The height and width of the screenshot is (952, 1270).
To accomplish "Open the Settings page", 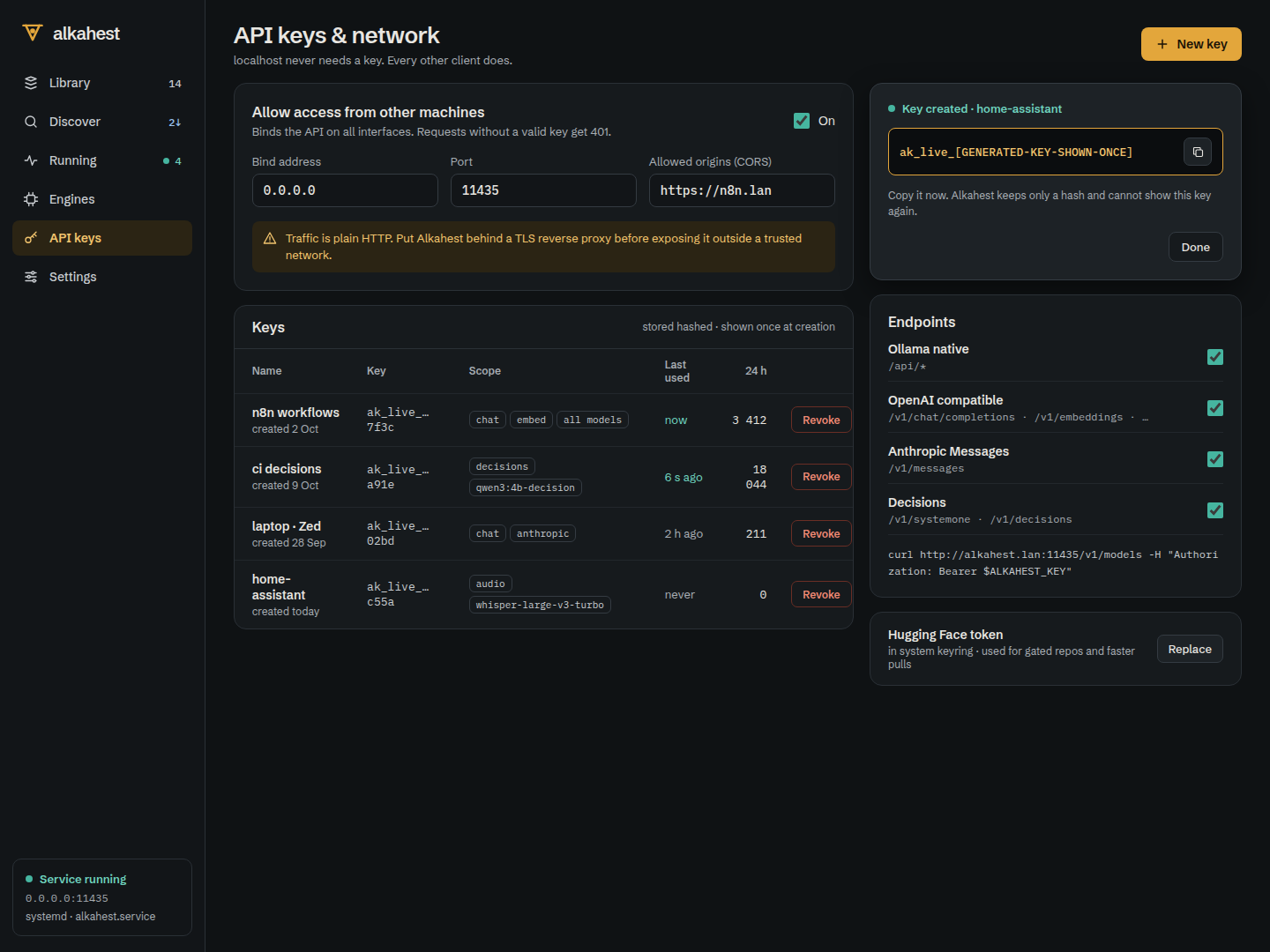I will coord(102,277).
